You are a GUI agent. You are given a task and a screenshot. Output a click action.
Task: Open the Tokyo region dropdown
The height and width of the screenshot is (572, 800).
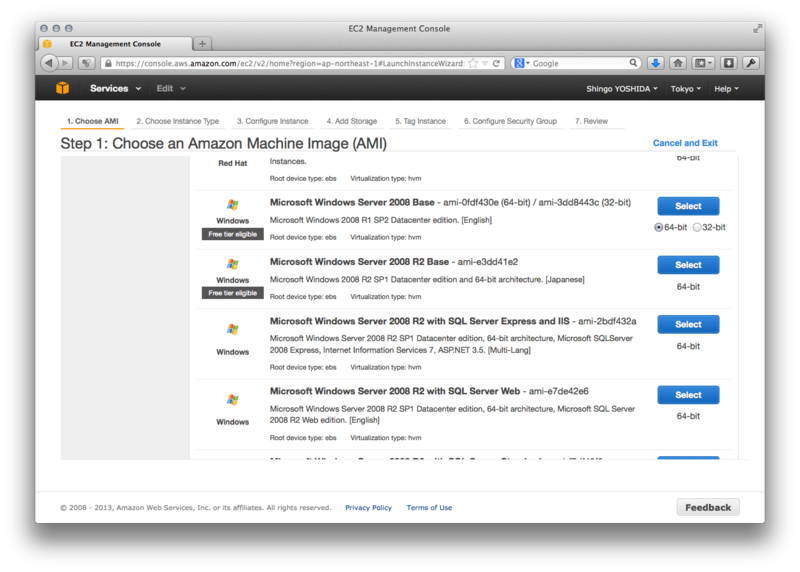click(686, 89)
